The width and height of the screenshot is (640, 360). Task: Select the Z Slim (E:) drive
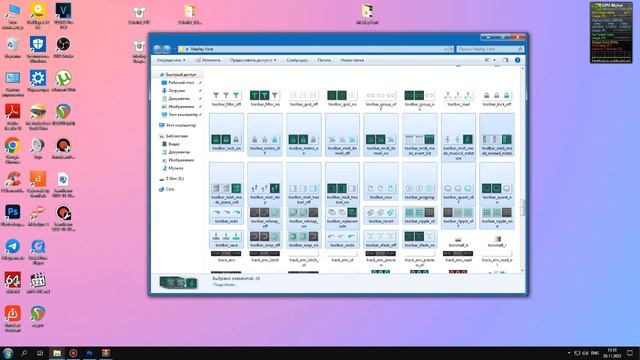(172, 179)
